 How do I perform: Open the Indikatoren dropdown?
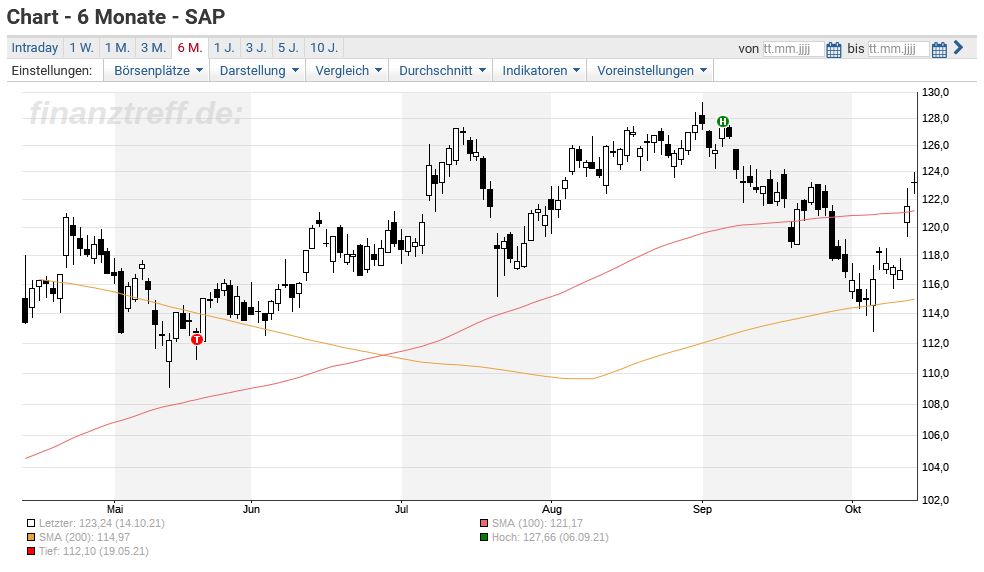540,70
